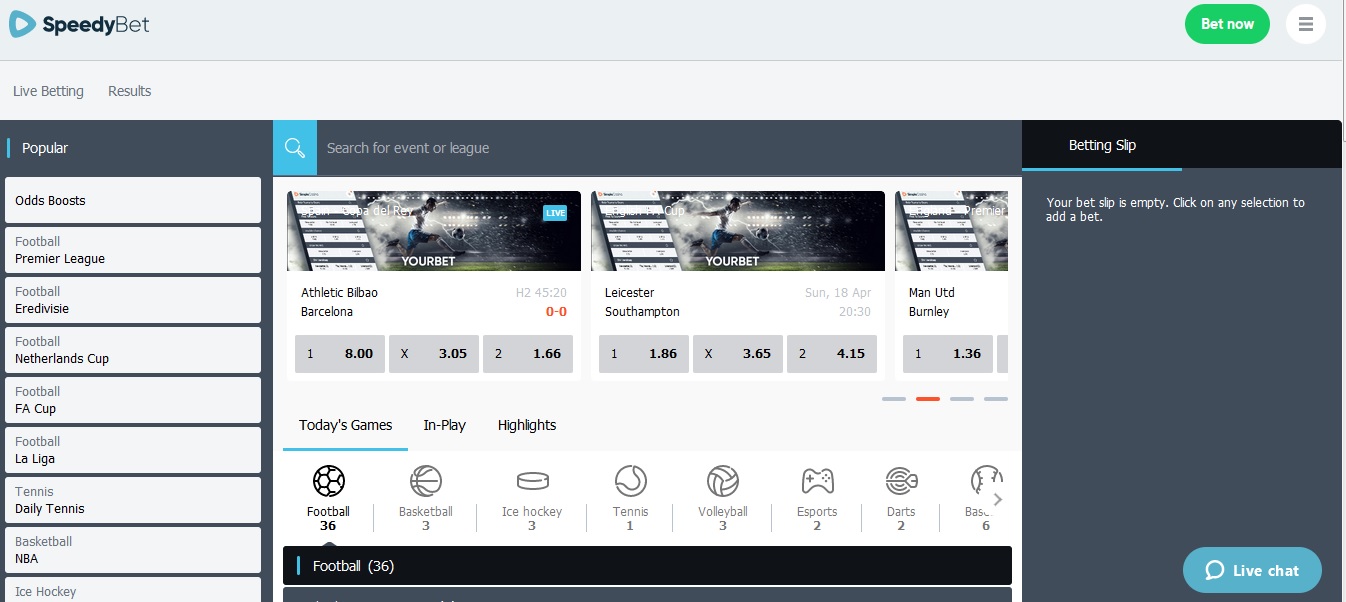Screen dimensions: 1346x602
Task: Select the Tennis sport icon
Action: tap(630, 482)
